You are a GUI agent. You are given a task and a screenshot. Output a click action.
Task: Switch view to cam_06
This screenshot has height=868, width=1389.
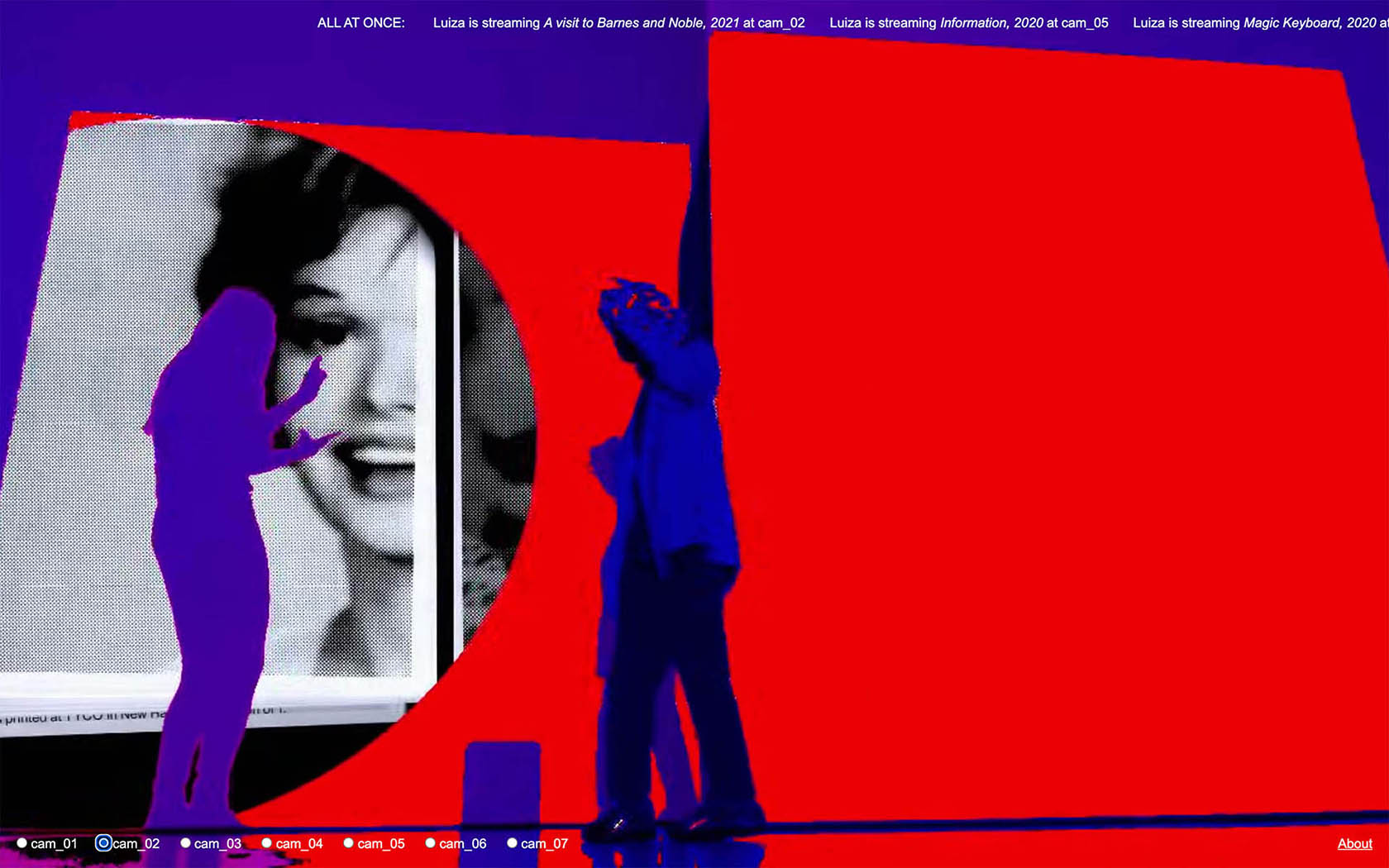pos(431,843)
